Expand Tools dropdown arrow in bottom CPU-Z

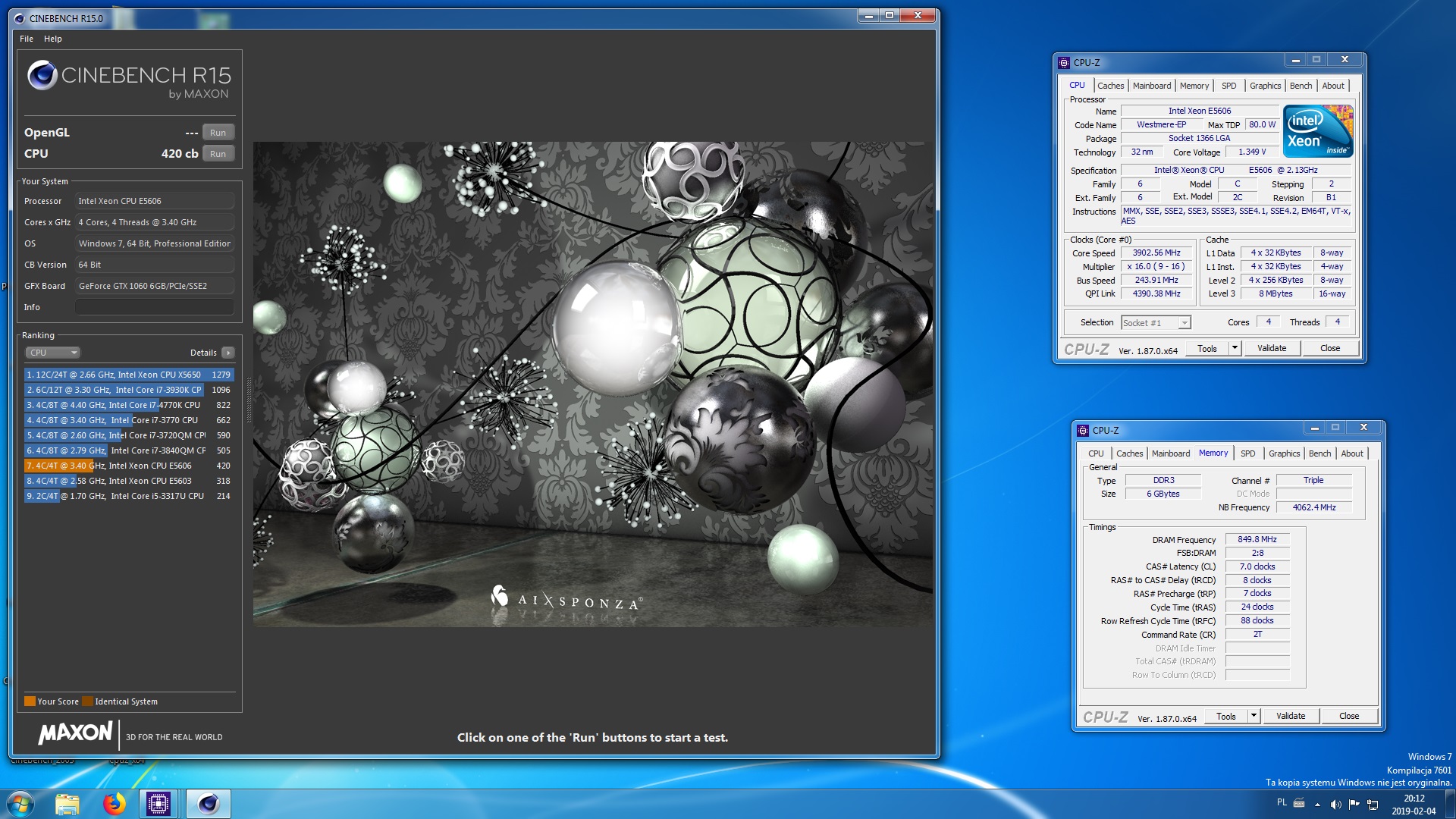point(1254,717)
